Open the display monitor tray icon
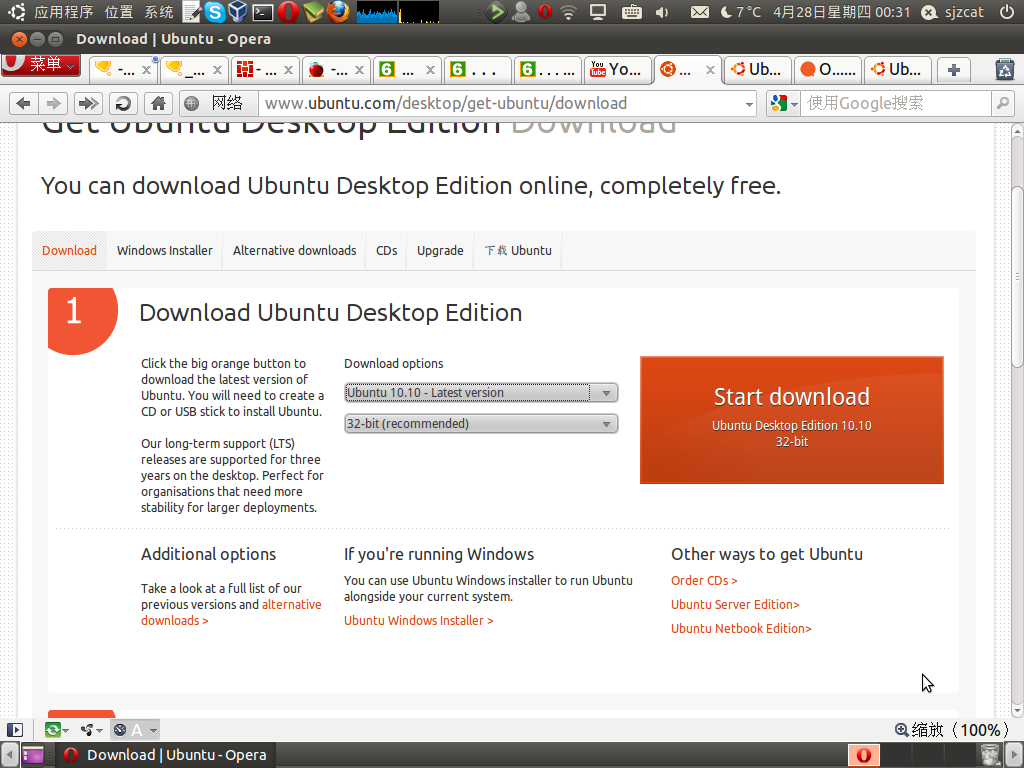The width and height of the screenshot is (1024, 768). click(x=598, y=12)
